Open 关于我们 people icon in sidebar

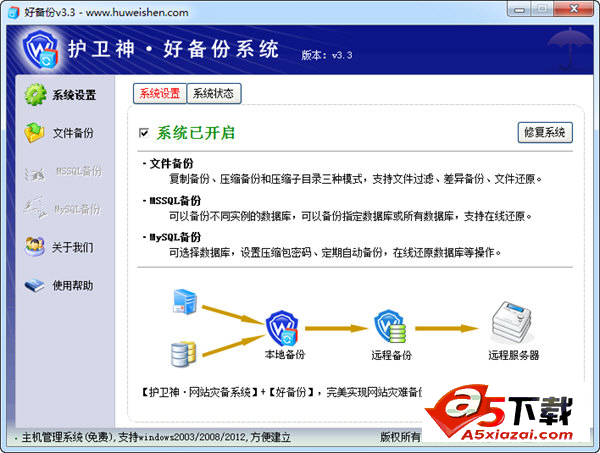point(34,246)
